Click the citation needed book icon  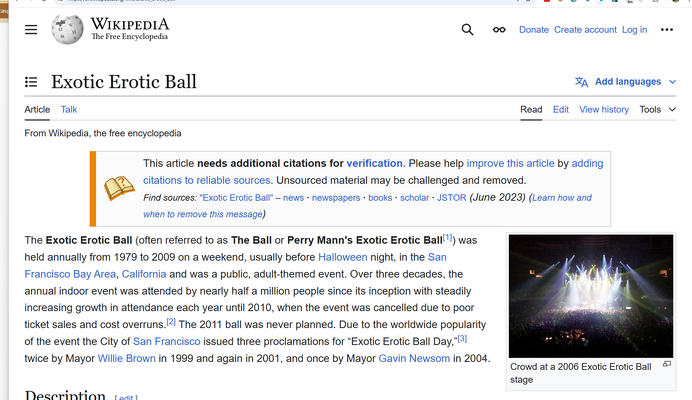119,188
